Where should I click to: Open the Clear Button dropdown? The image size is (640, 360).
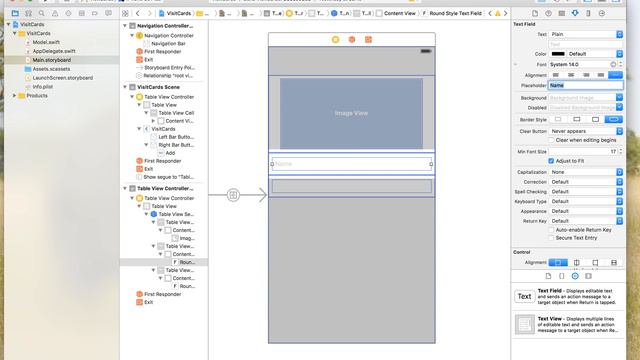pyautogui.click(x=586, y=131)
